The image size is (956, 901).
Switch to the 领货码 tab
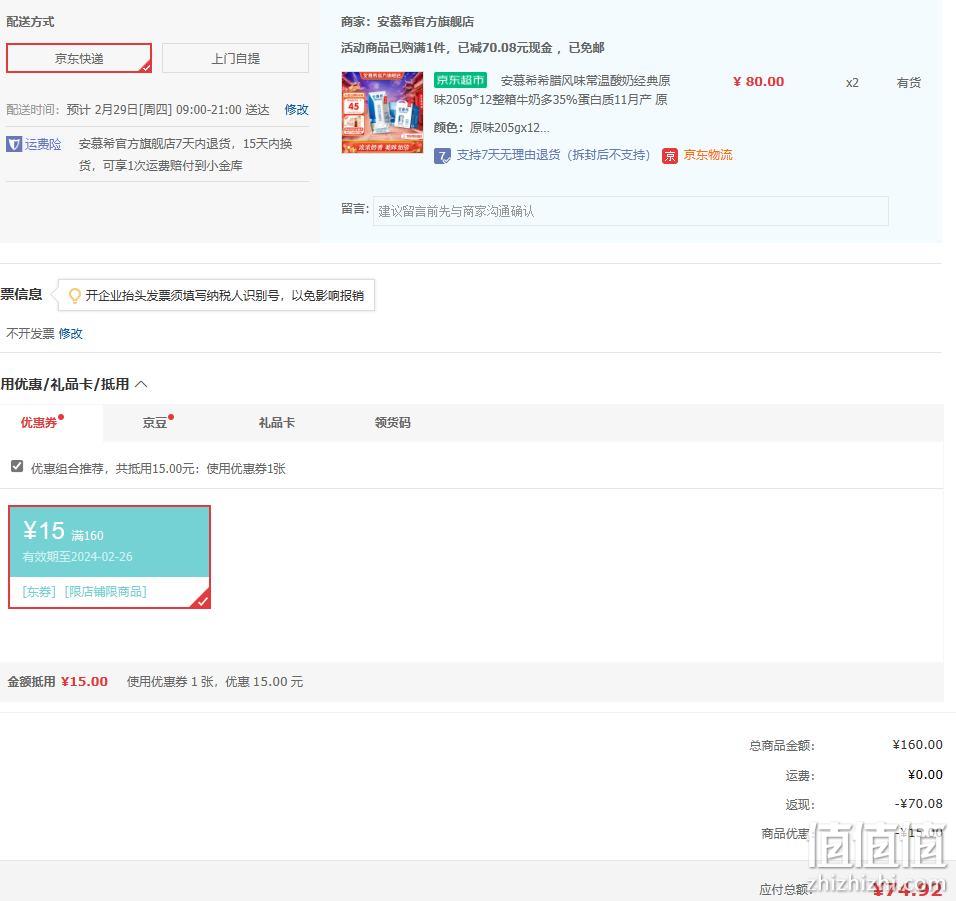point(393,422)
